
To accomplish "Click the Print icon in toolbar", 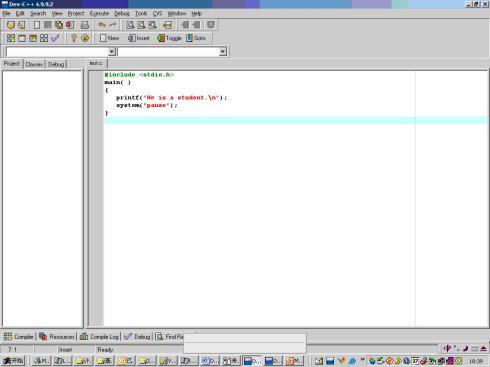I will coord(85,25).
